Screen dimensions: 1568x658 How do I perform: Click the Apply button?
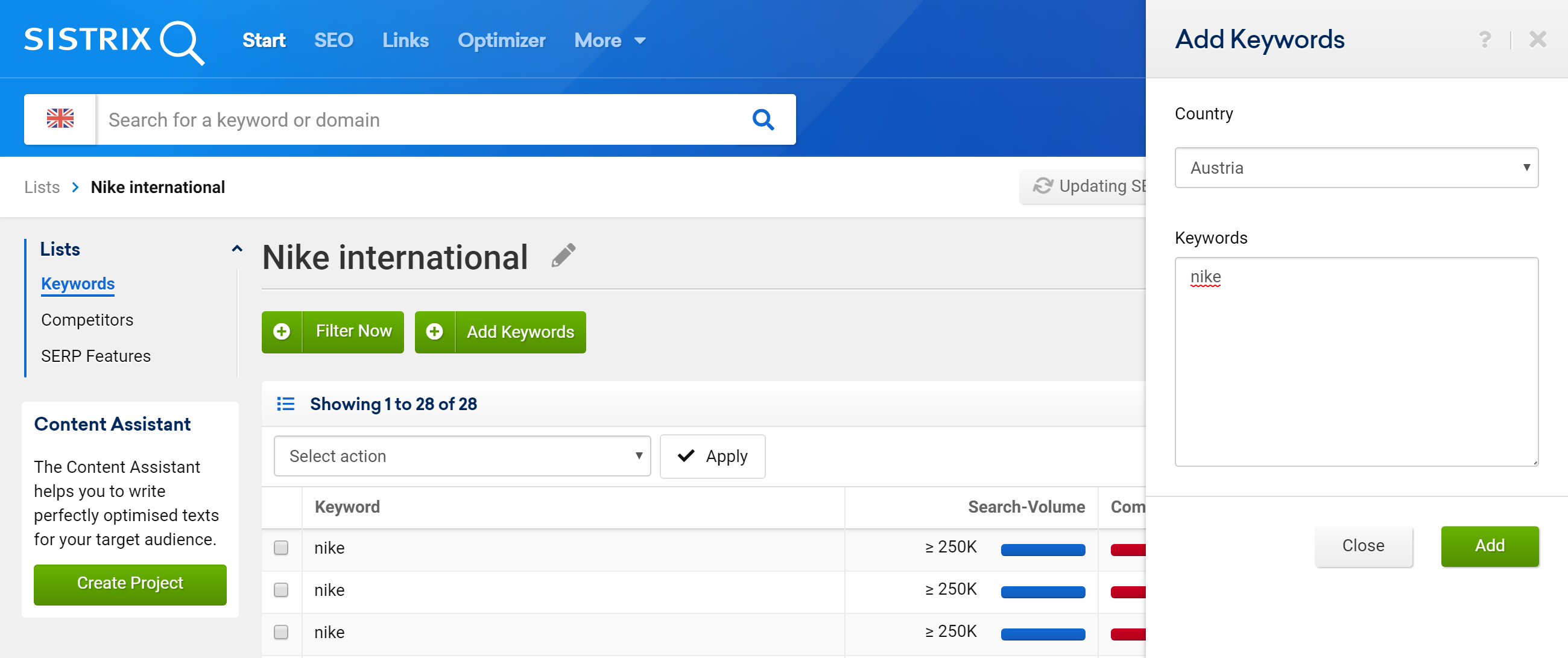click(x=712, y=456)
